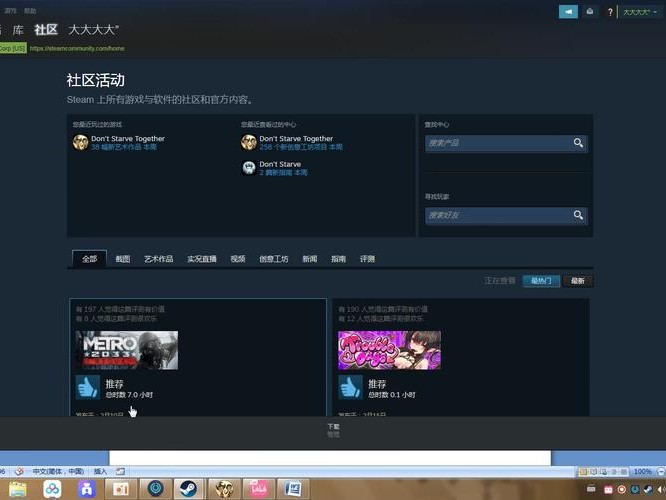Click the Don't Starve Together icon under recently played
Viewport: 666px width, 500px height.
pos(80,142)
